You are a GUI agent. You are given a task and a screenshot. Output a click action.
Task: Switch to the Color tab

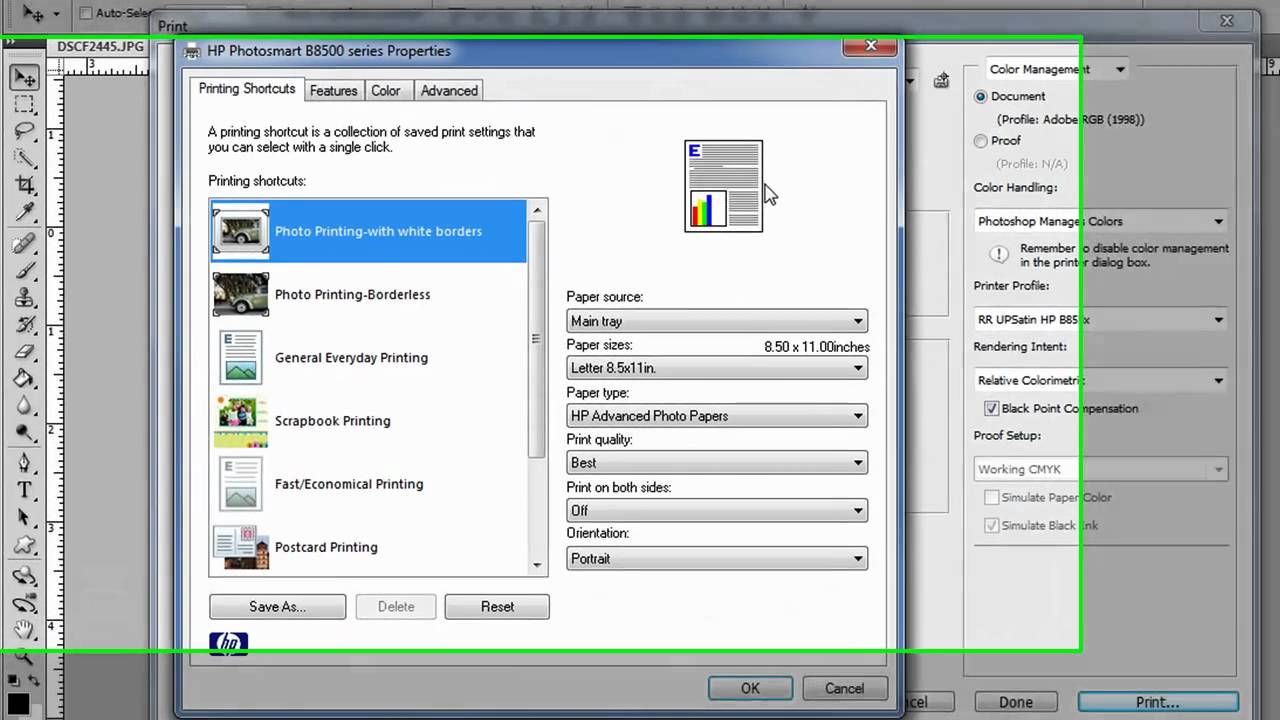386,90
